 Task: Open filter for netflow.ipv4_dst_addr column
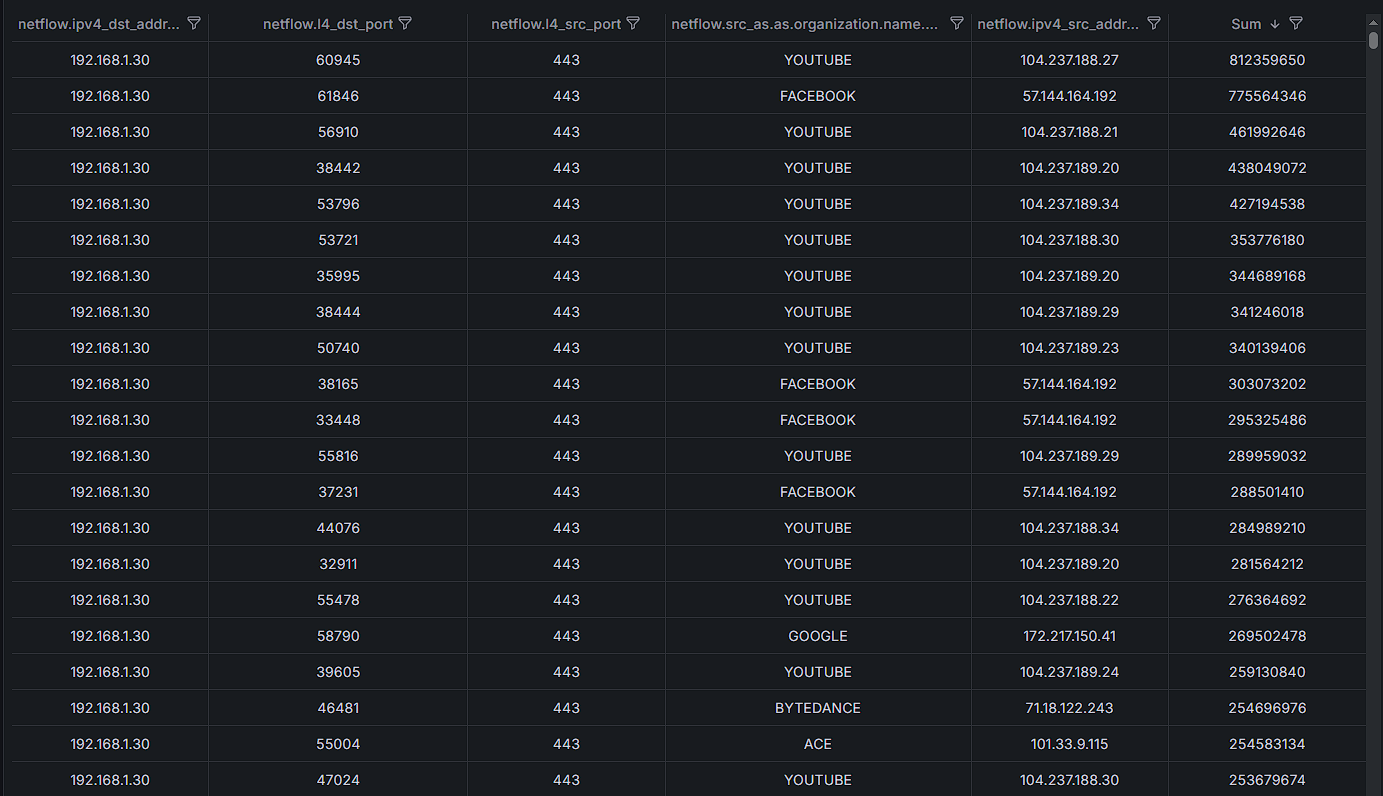click(194, 23)
